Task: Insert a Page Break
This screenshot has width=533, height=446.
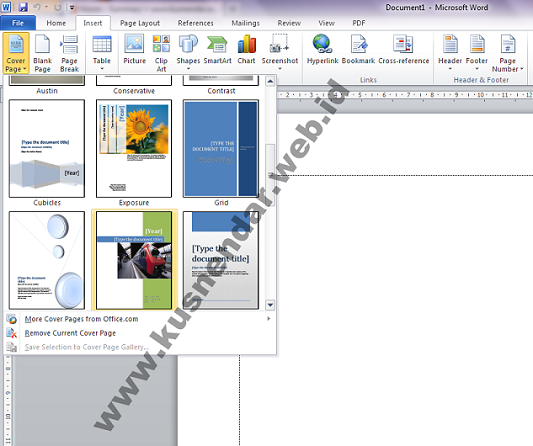Action: click(69, 53)
